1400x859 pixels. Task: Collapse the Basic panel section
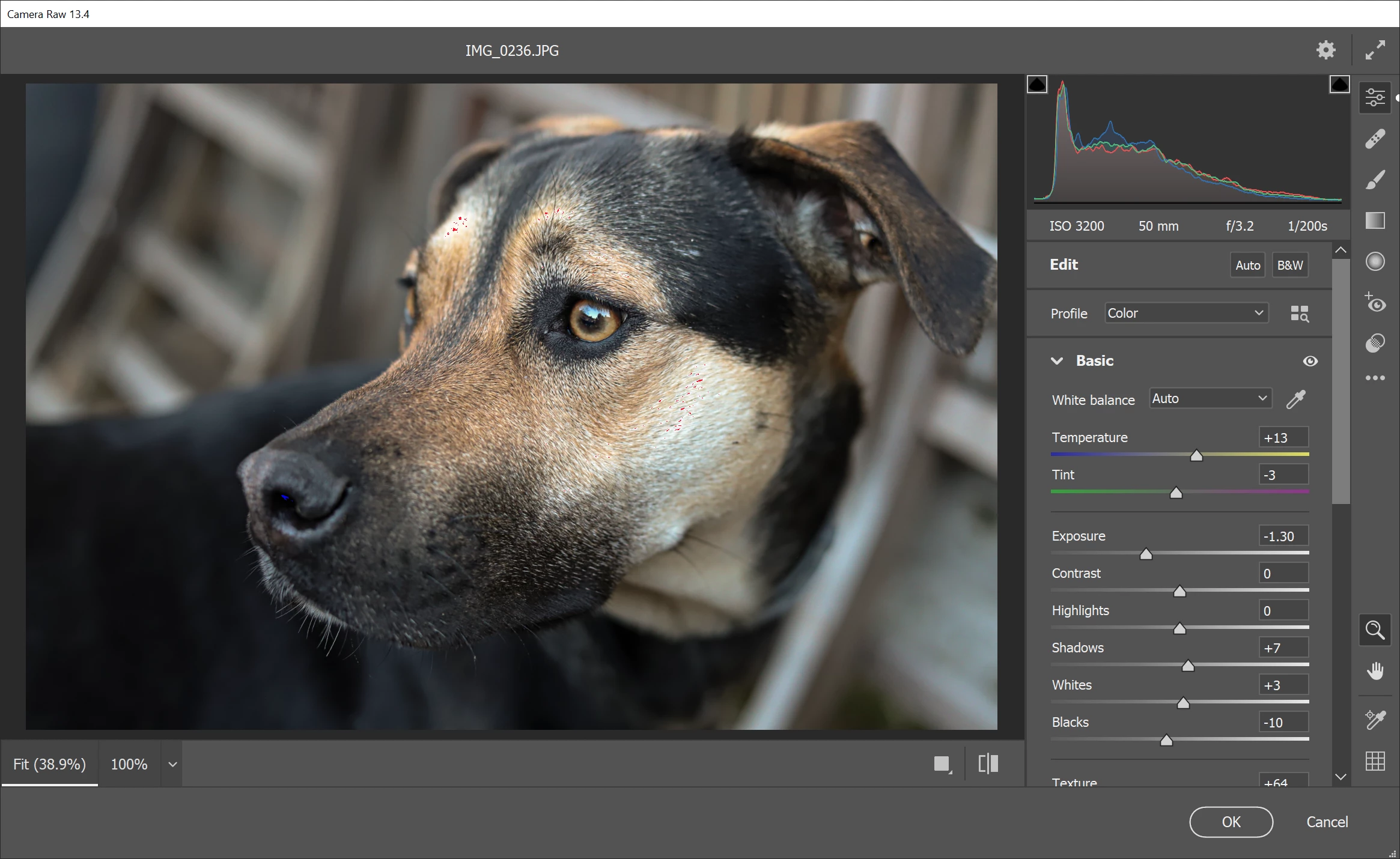(x=1057, y=361)
